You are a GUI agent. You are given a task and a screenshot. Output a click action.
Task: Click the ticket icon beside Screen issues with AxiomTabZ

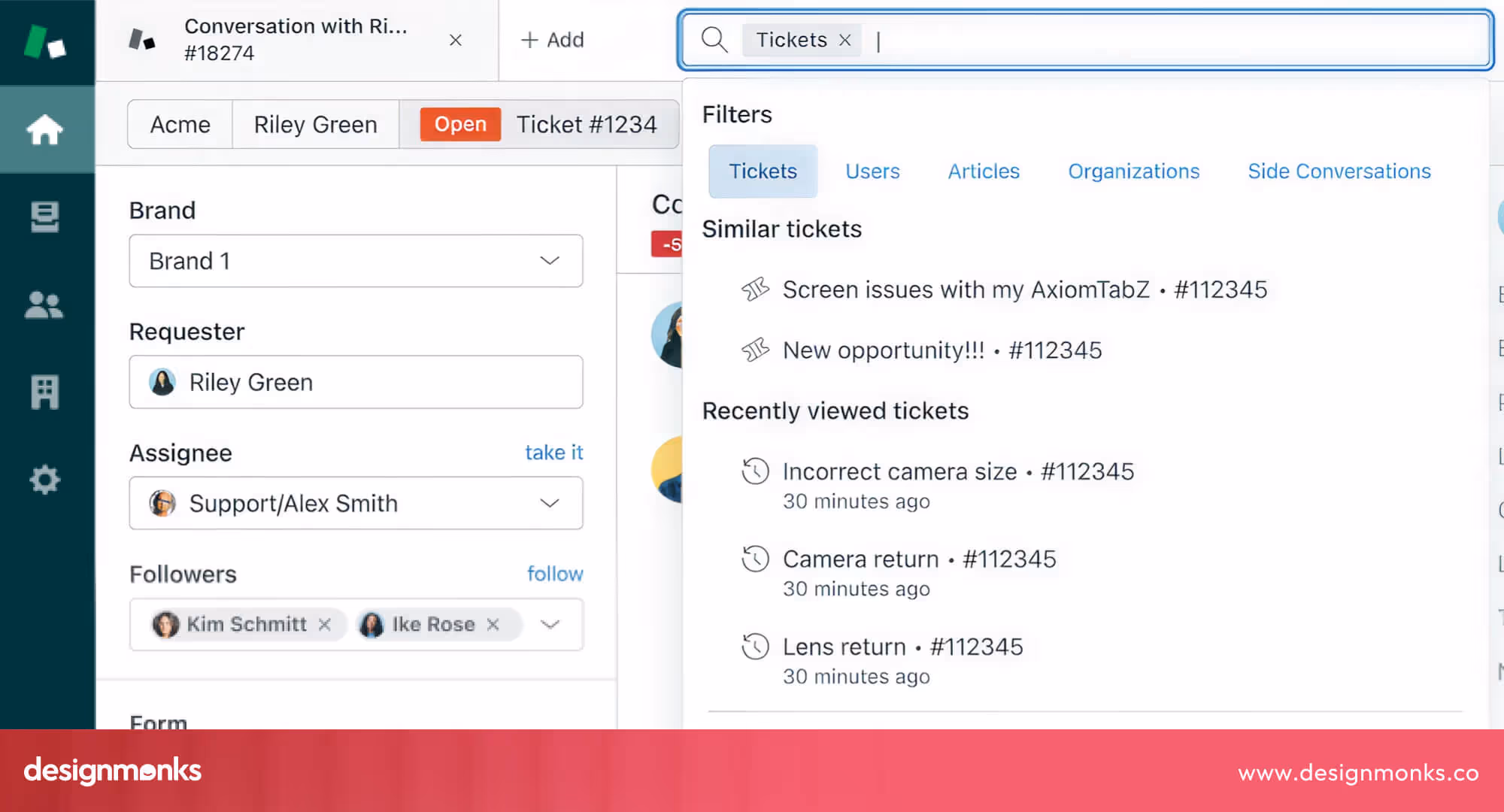(755, 289)
